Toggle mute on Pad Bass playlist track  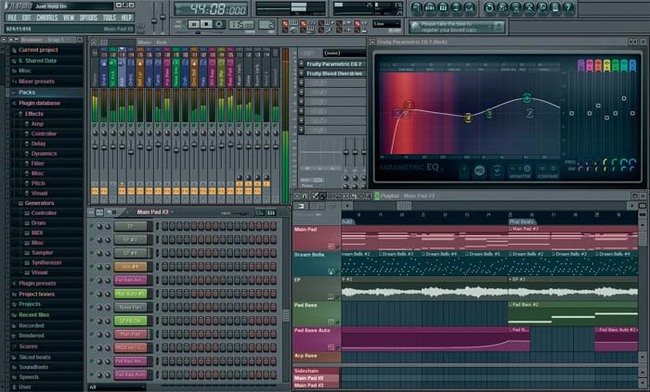[338, 322]
